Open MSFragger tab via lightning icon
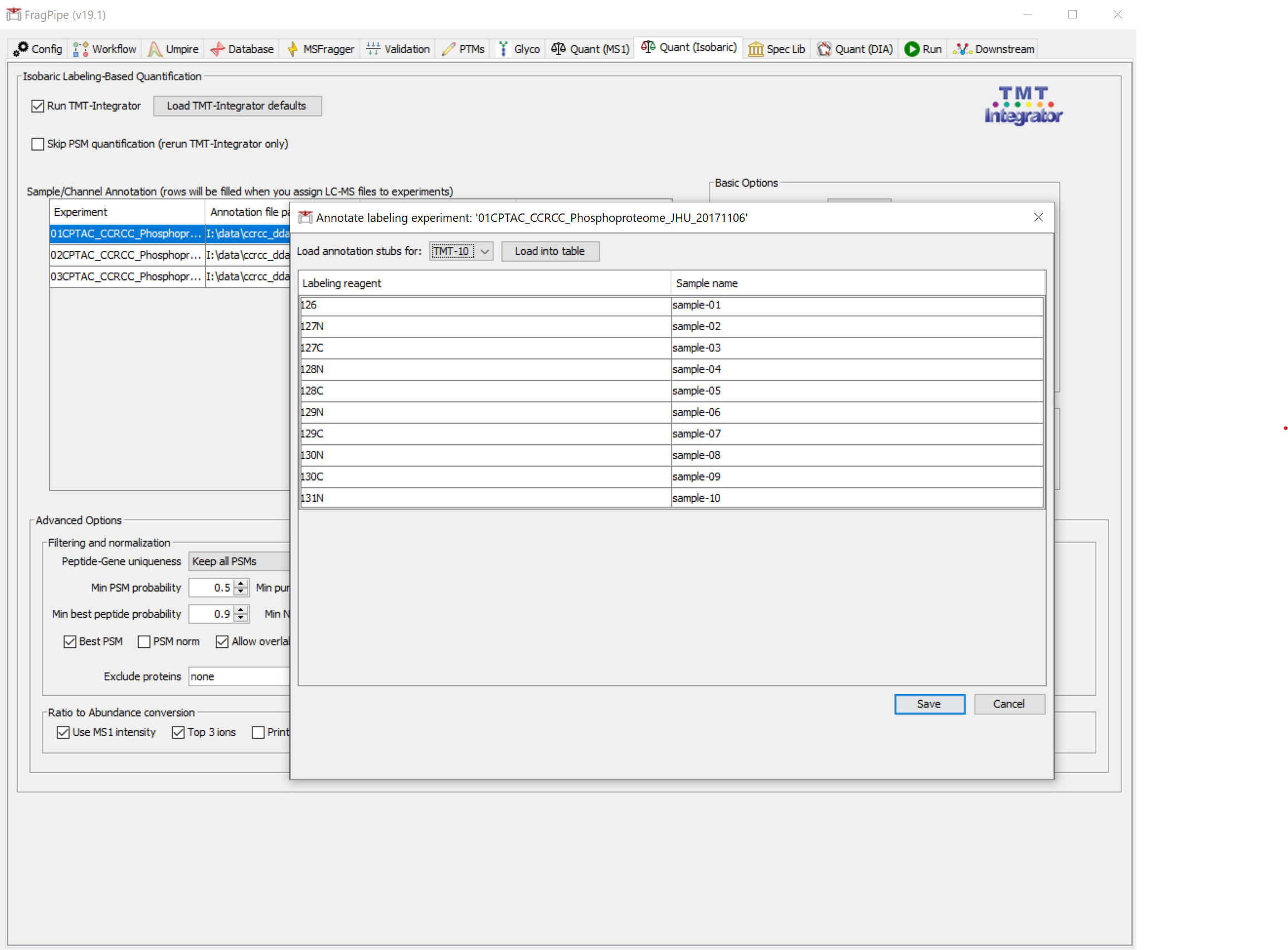The image size is (1288, 950). coord(293,49)
